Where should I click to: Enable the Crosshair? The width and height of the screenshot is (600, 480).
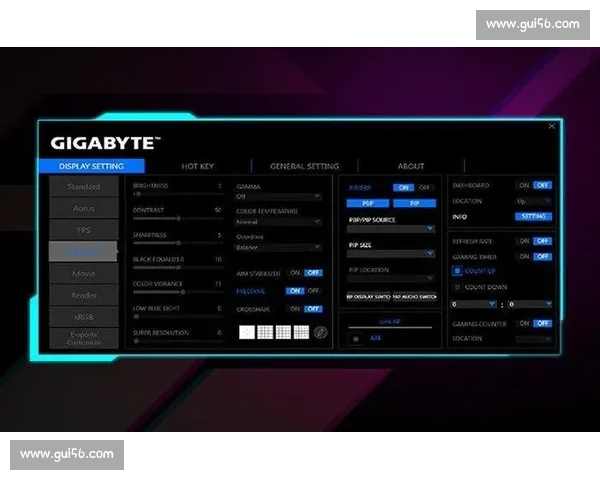[295, 309]
